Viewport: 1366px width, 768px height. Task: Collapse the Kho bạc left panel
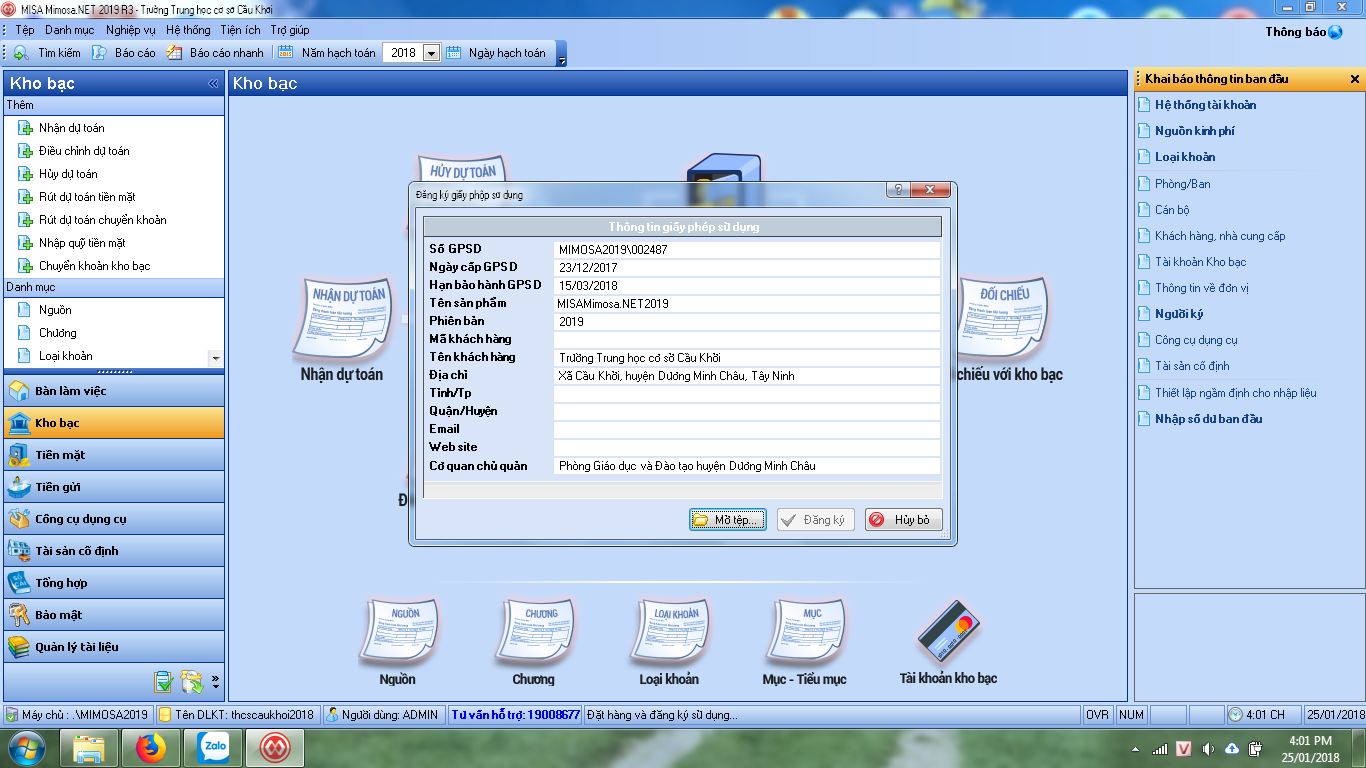pyautogui.click(x=213, y=84)
